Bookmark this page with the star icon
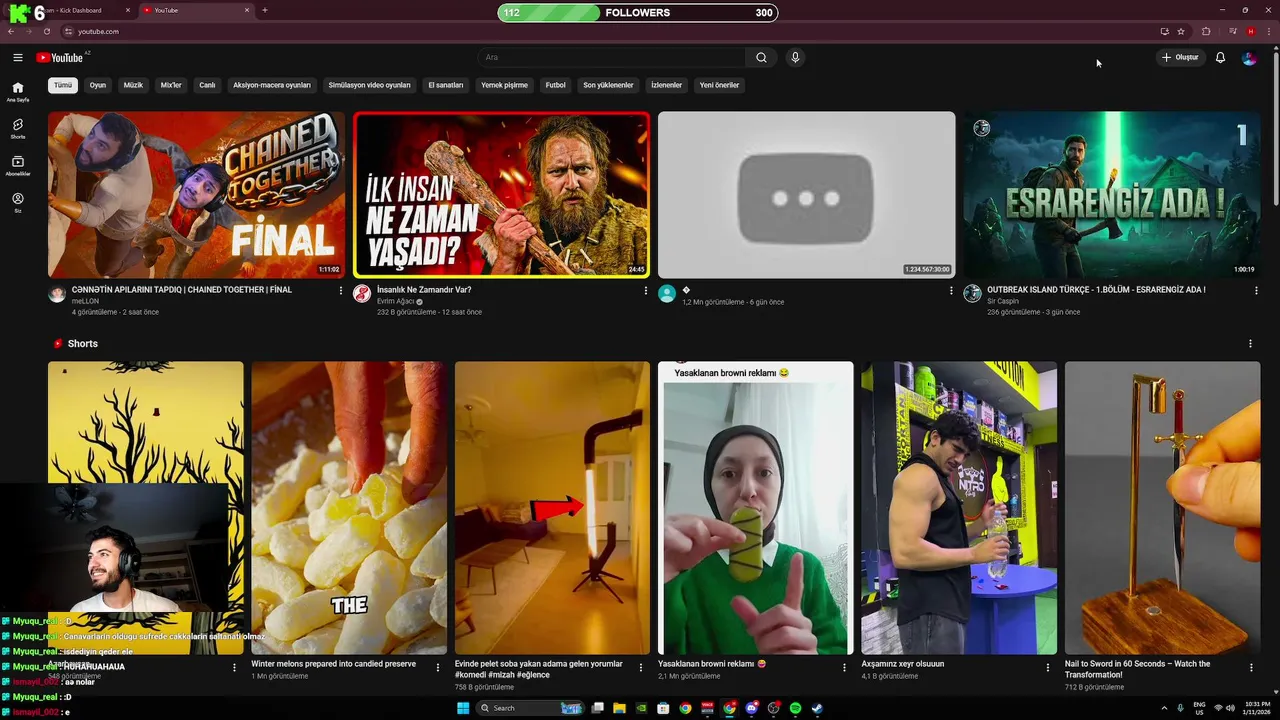The height and width of the screenshot is (720, 1280). (x=1181, y=31)
